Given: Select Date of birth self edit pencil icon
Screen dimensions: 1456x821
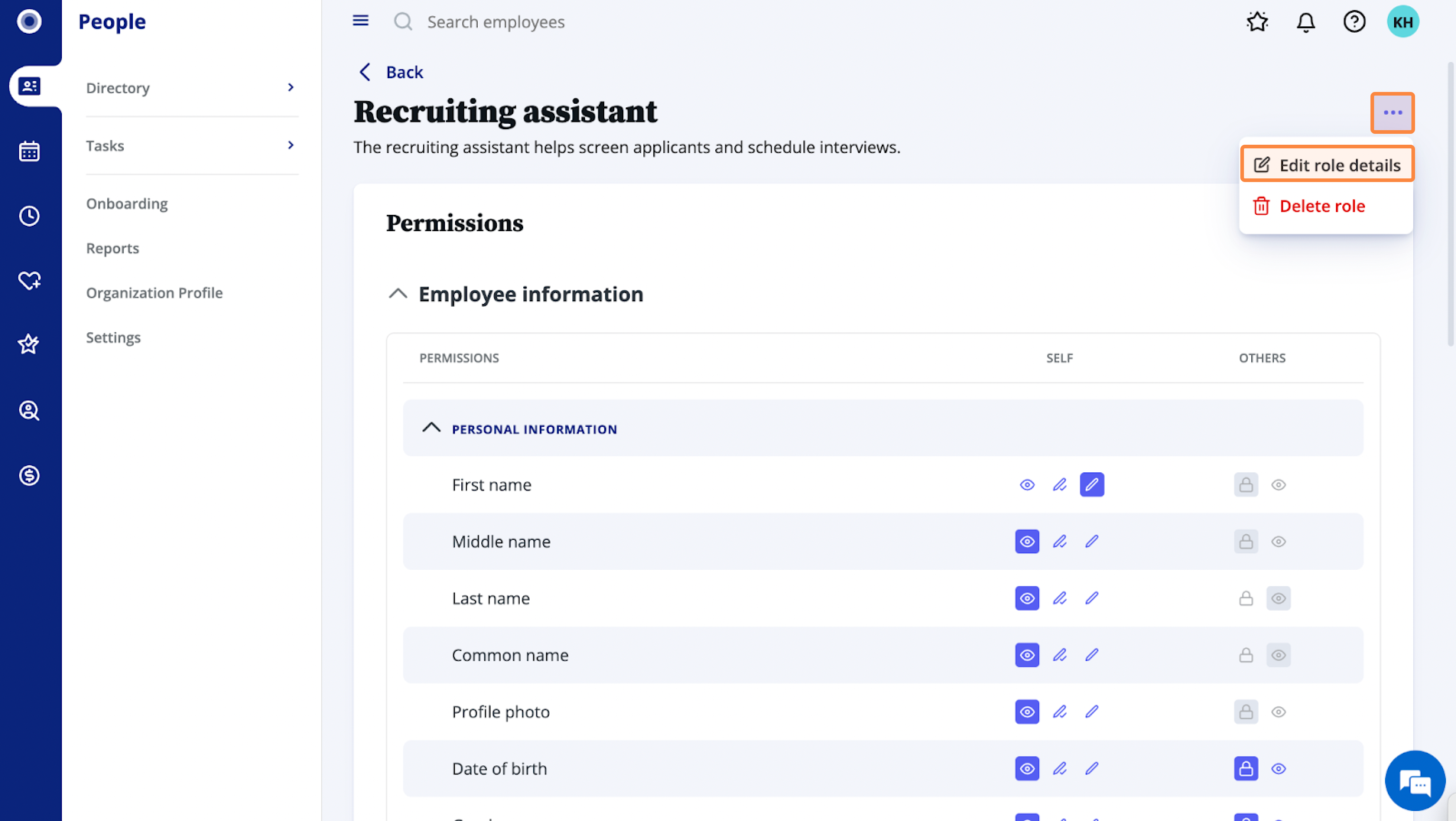Looking at the screenshot, I should tap(1092, 768).
